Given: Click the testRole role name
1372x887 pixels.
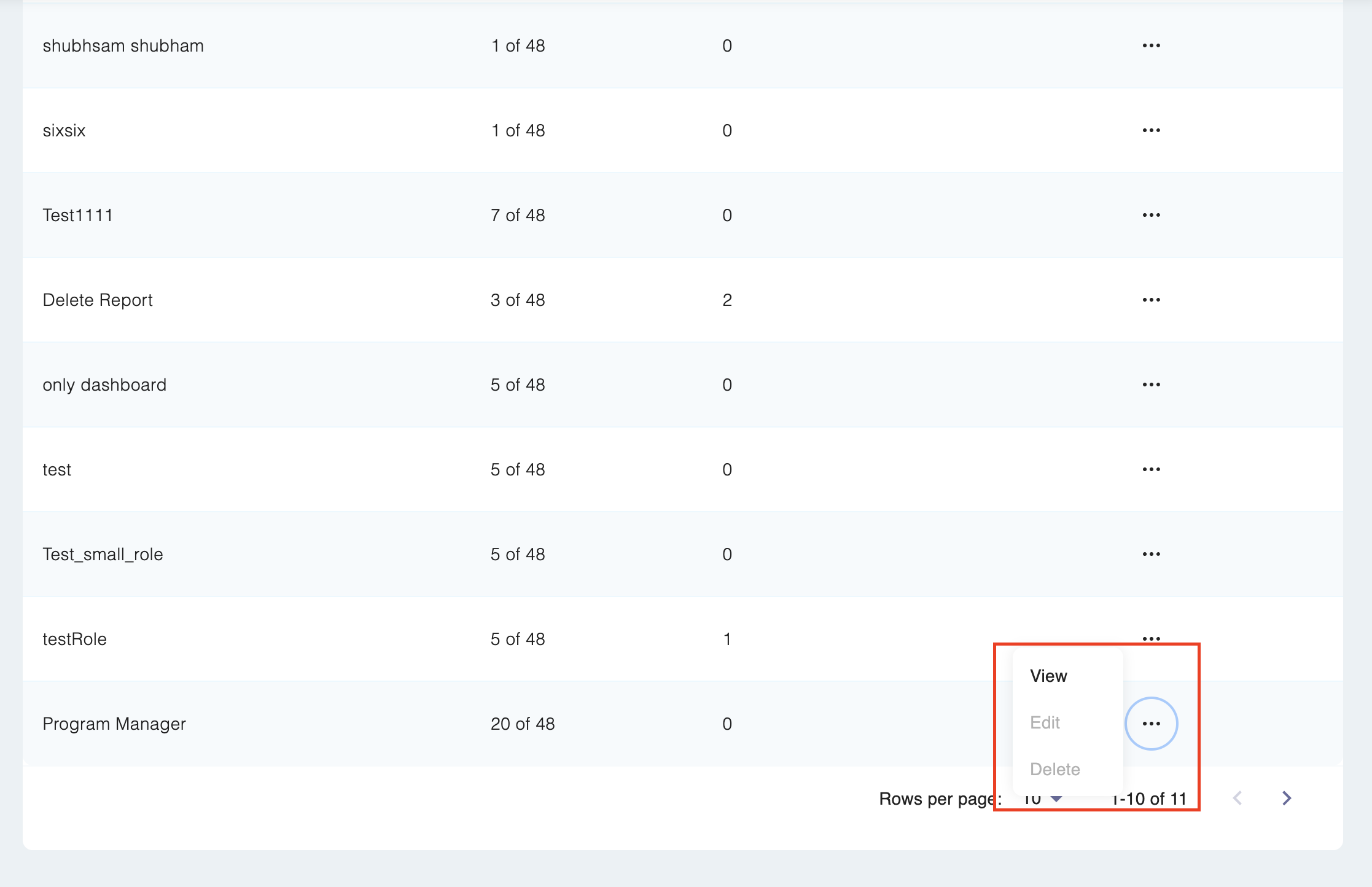Looking at the screenshot, I should pyautogui.click(x=74, y=639).
